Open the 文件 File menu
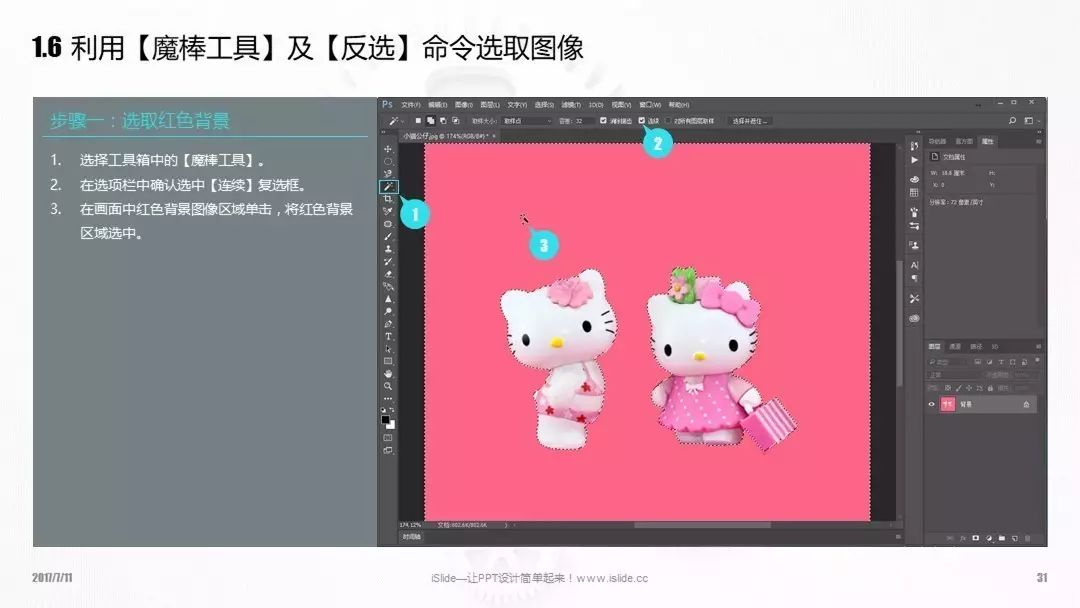Screen dimensions: 1080x608 coord(411,105)
